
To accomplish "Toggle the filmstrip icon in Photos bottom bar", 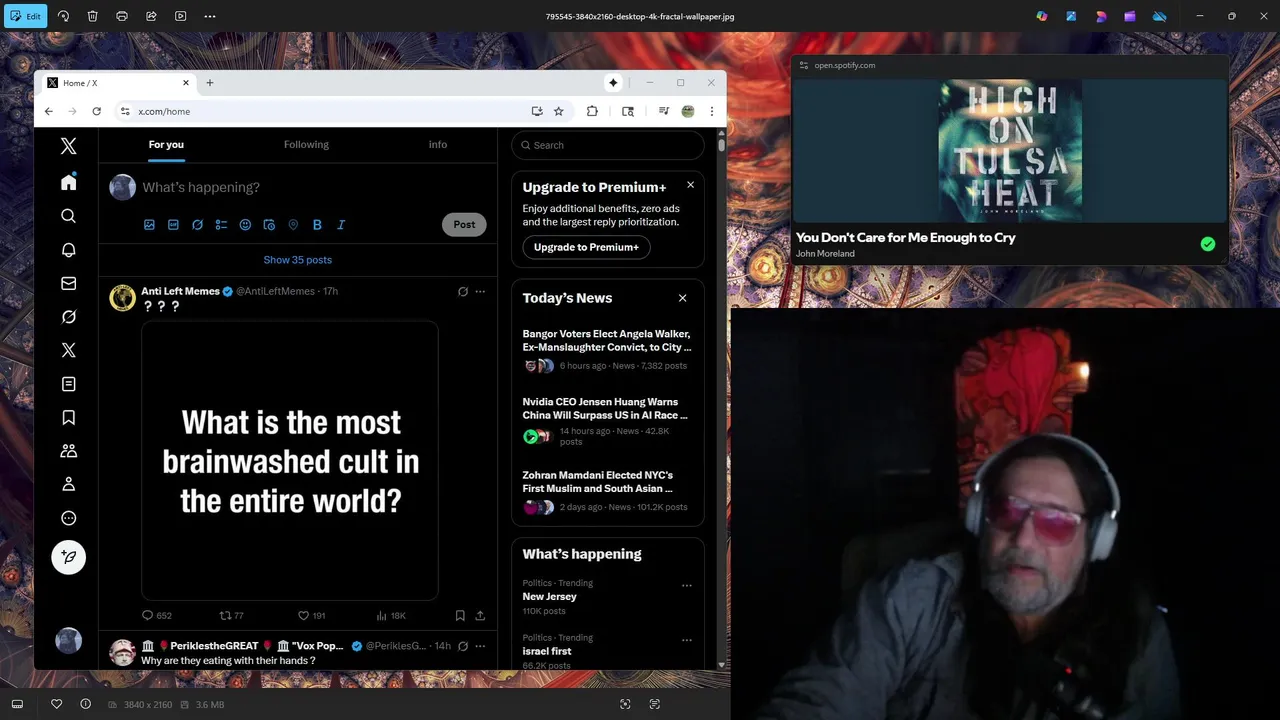I will tap(17, 704).
